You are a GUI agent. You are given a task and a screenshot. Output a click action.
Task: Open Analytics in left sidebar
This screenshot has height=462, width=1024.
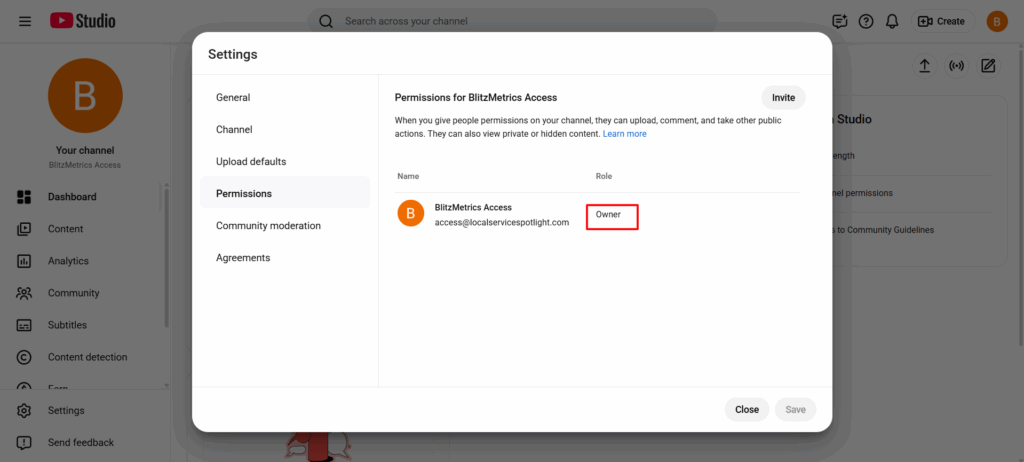coord(68,261)
